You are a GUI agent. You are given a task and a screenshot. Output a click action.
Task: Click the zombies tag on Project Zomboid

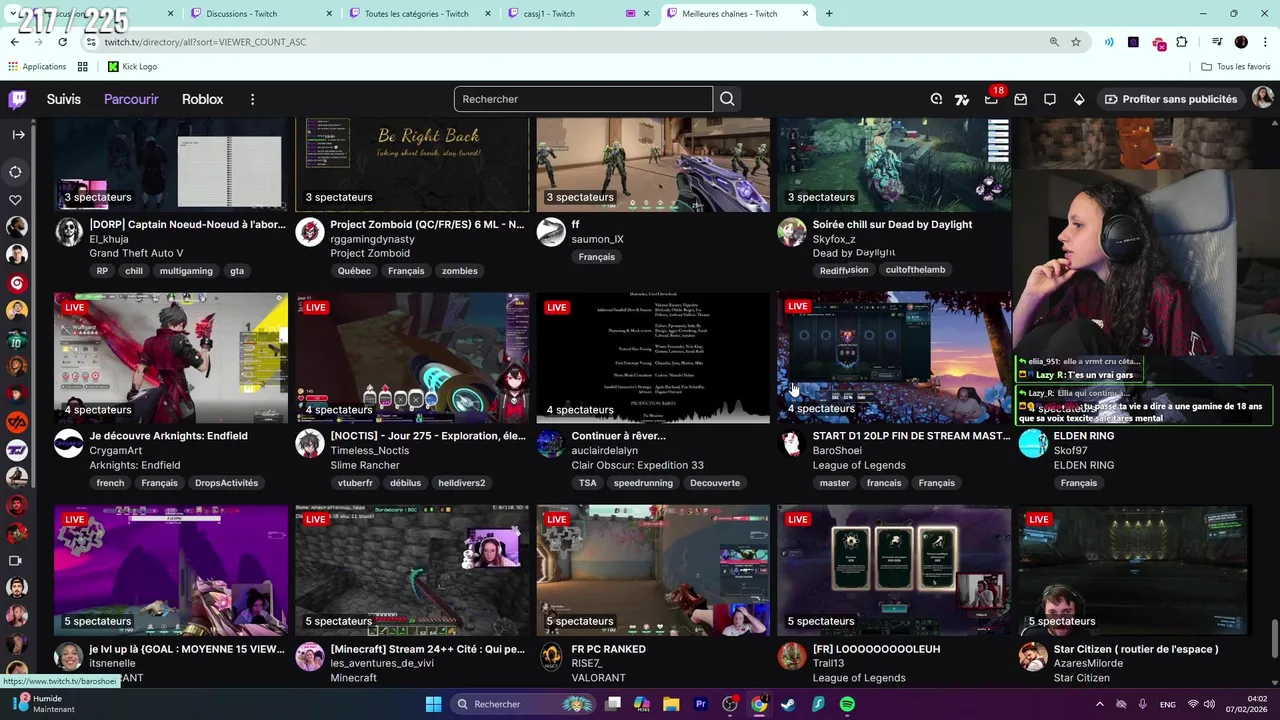[460, 271]
